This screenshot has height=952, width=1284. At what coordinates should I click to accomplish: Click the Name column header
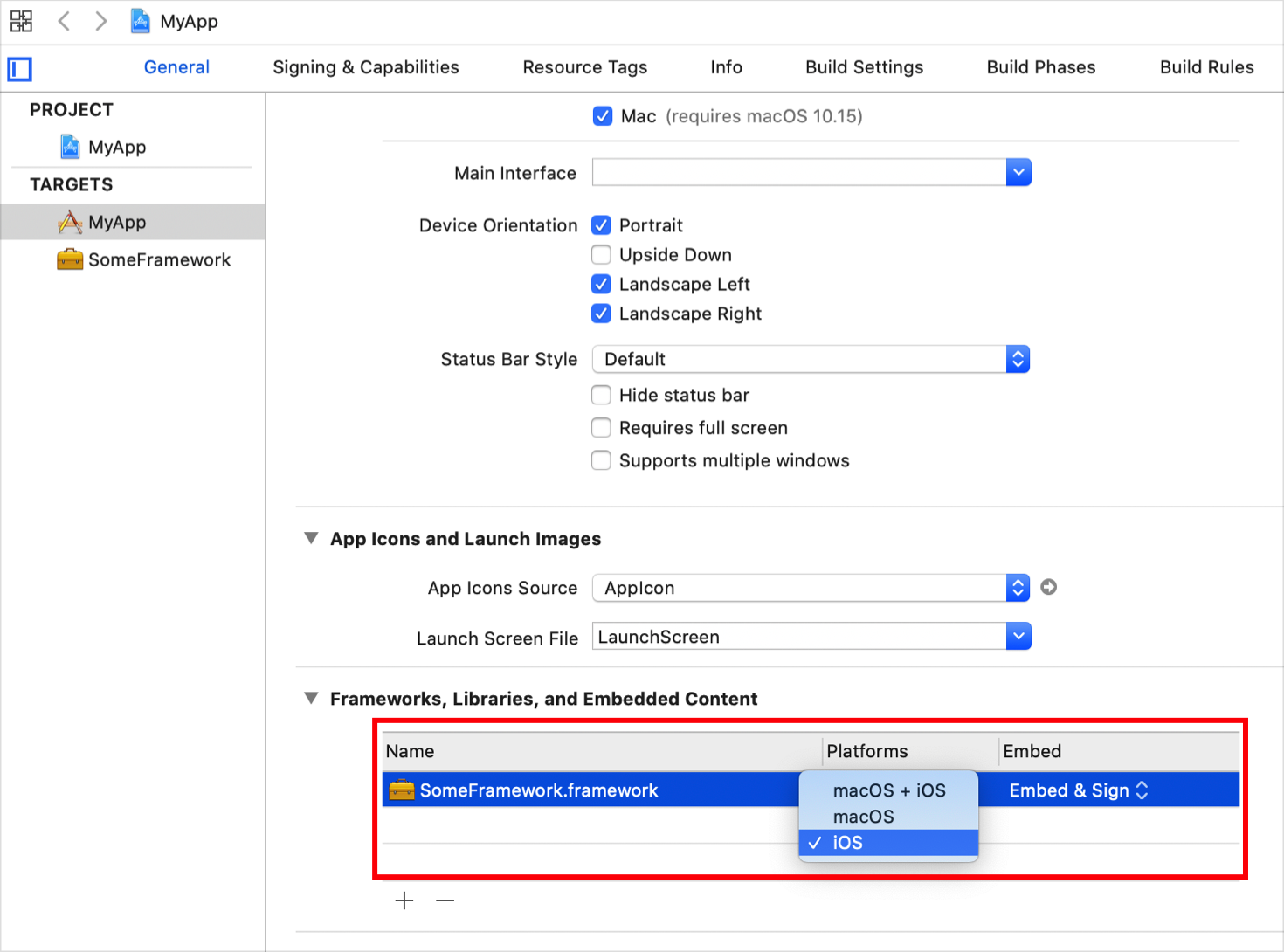(603, 751)
